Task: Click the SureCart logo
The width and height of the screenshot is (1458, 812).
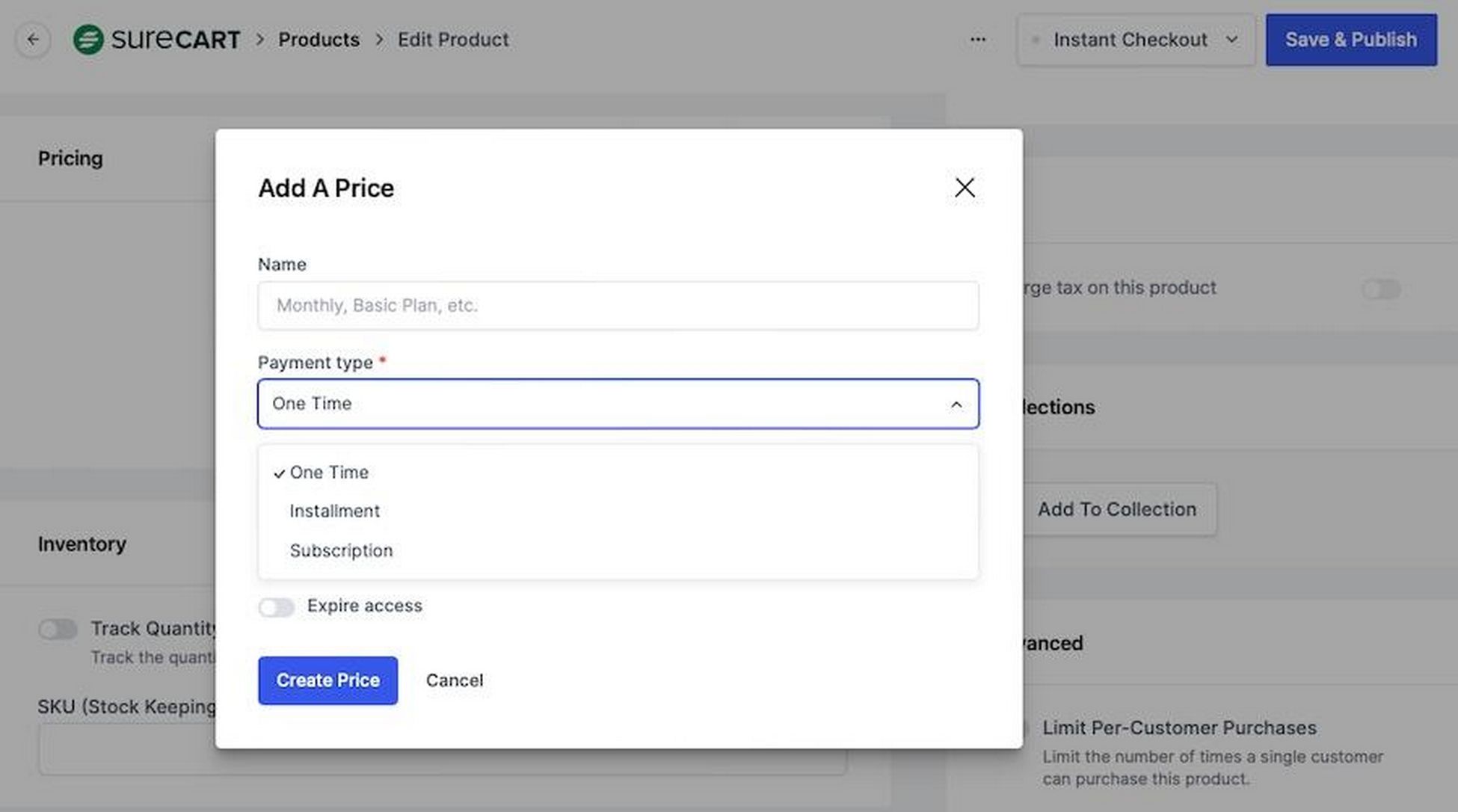Action: click(x=157, y=40)
